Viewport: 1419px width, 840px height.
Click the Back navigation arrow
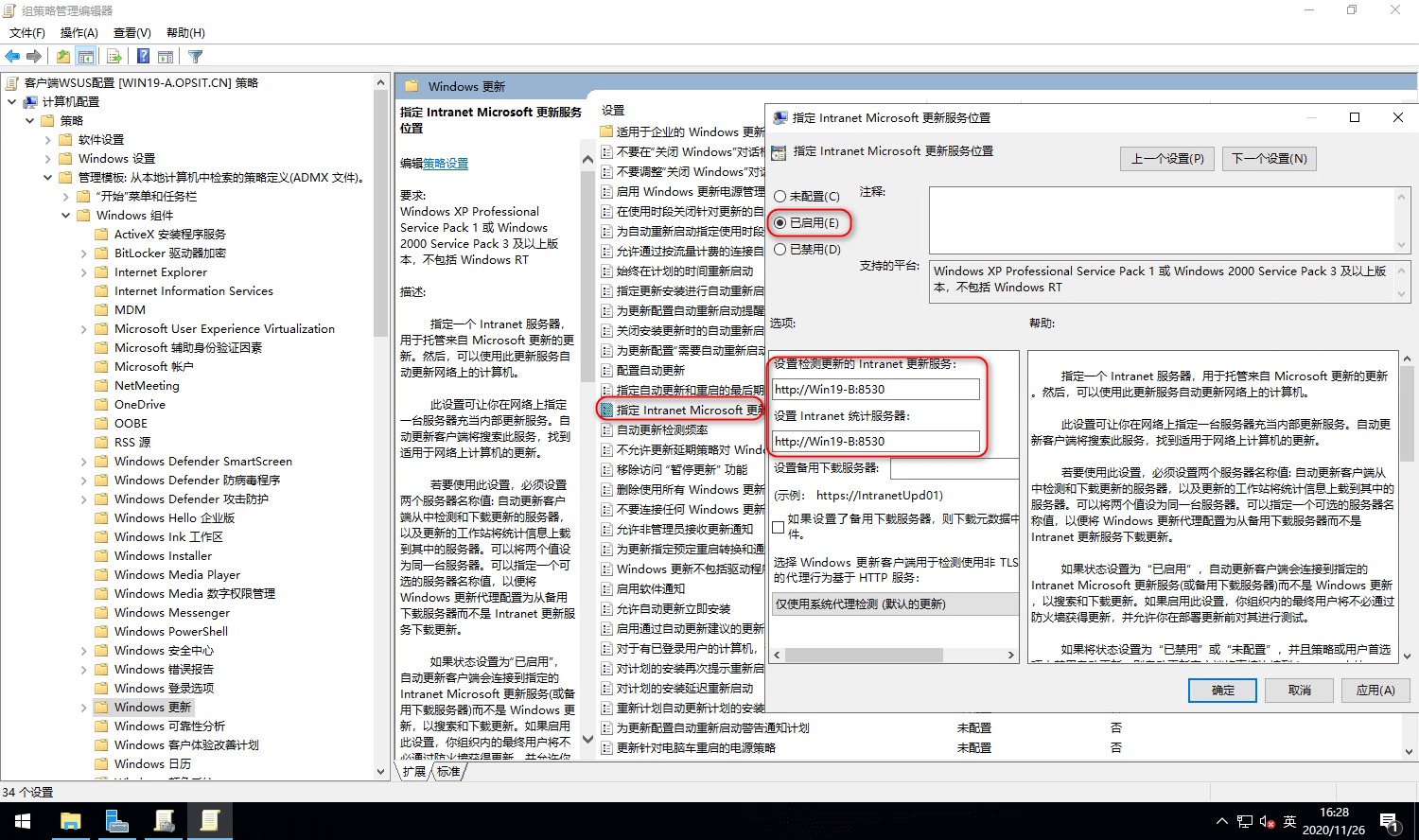tap(12, 56)
